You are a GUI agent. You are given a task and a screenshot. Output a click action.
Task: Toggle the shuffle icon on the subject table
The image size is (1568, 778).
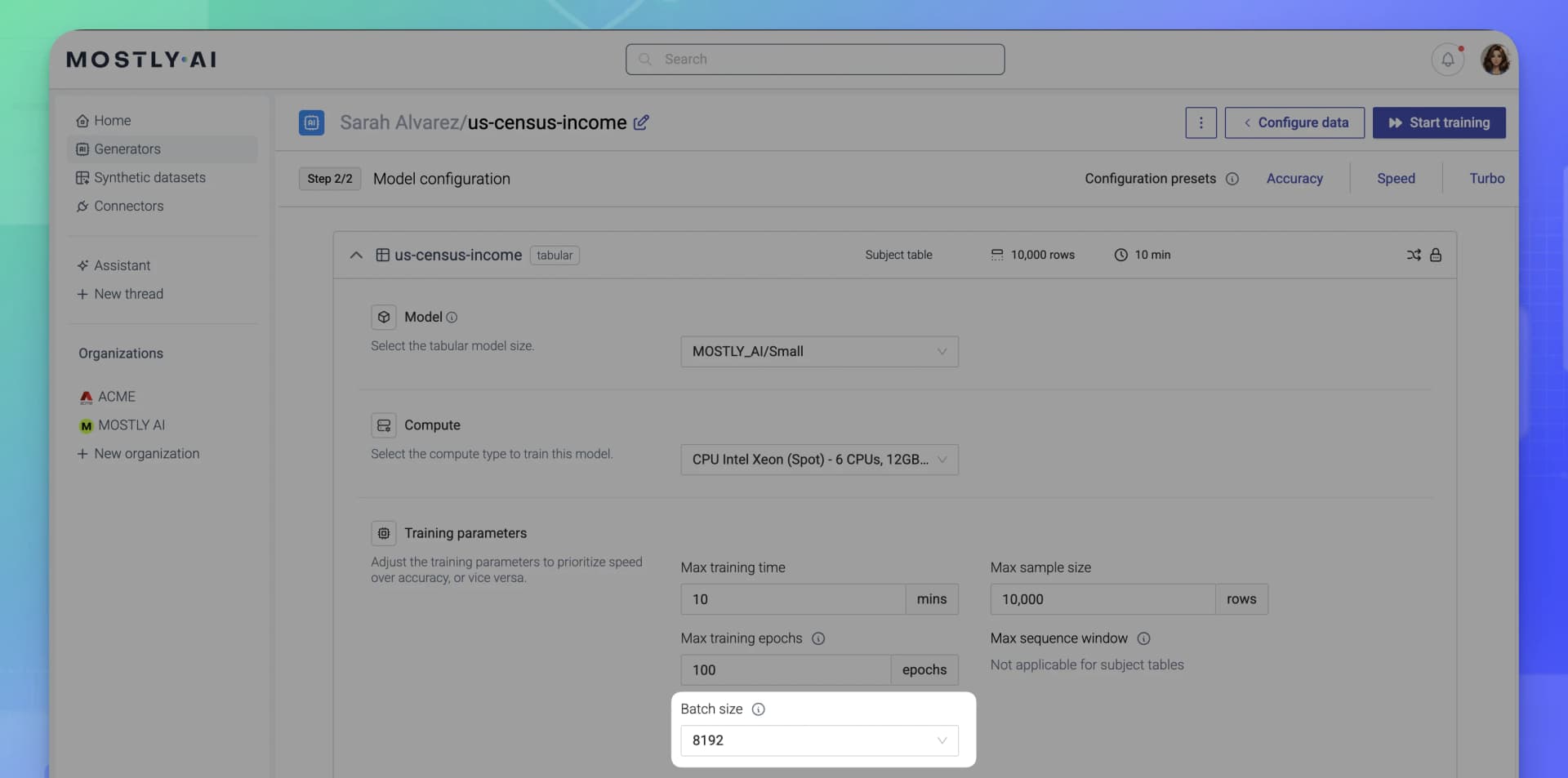pos(1414,255)
